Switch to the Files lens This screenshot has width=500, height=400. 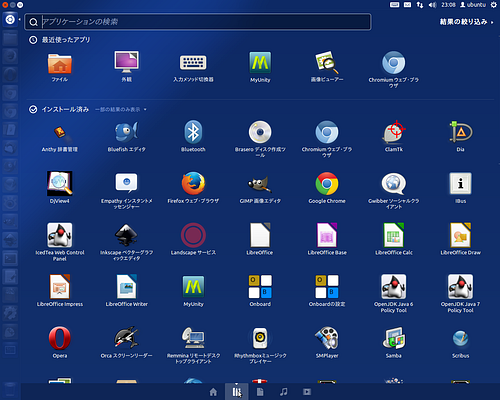260,392
